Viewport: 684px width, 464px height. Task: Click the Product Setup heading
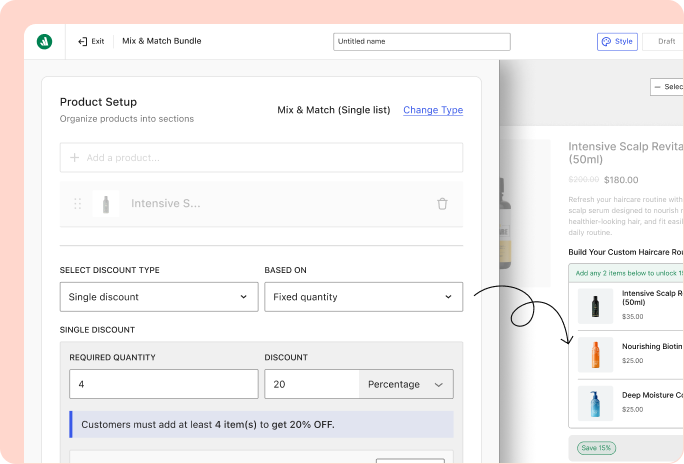pyautogui.click(x=98, y=102)
